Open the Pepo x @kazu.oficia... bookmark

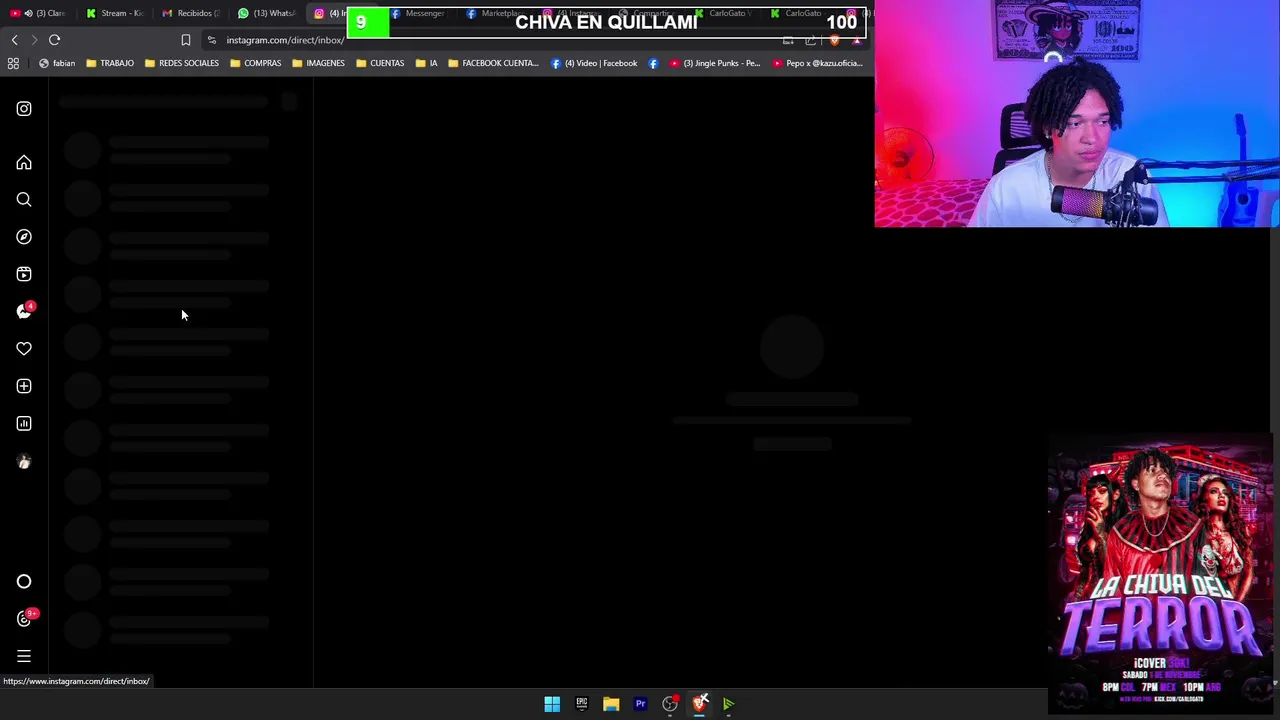817,63
